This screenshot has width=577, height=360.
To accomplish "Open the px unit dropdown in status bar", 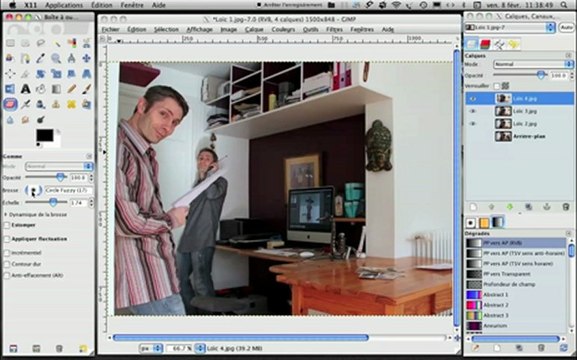I will coord(151,348).
